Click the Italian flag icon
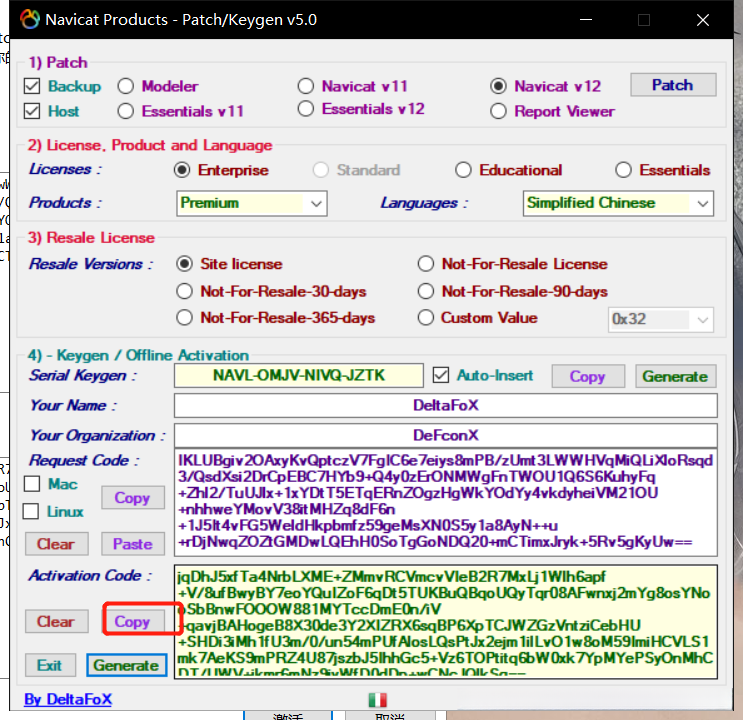The width and height of the screenshot is (743, 720). [x=378, y=700]
